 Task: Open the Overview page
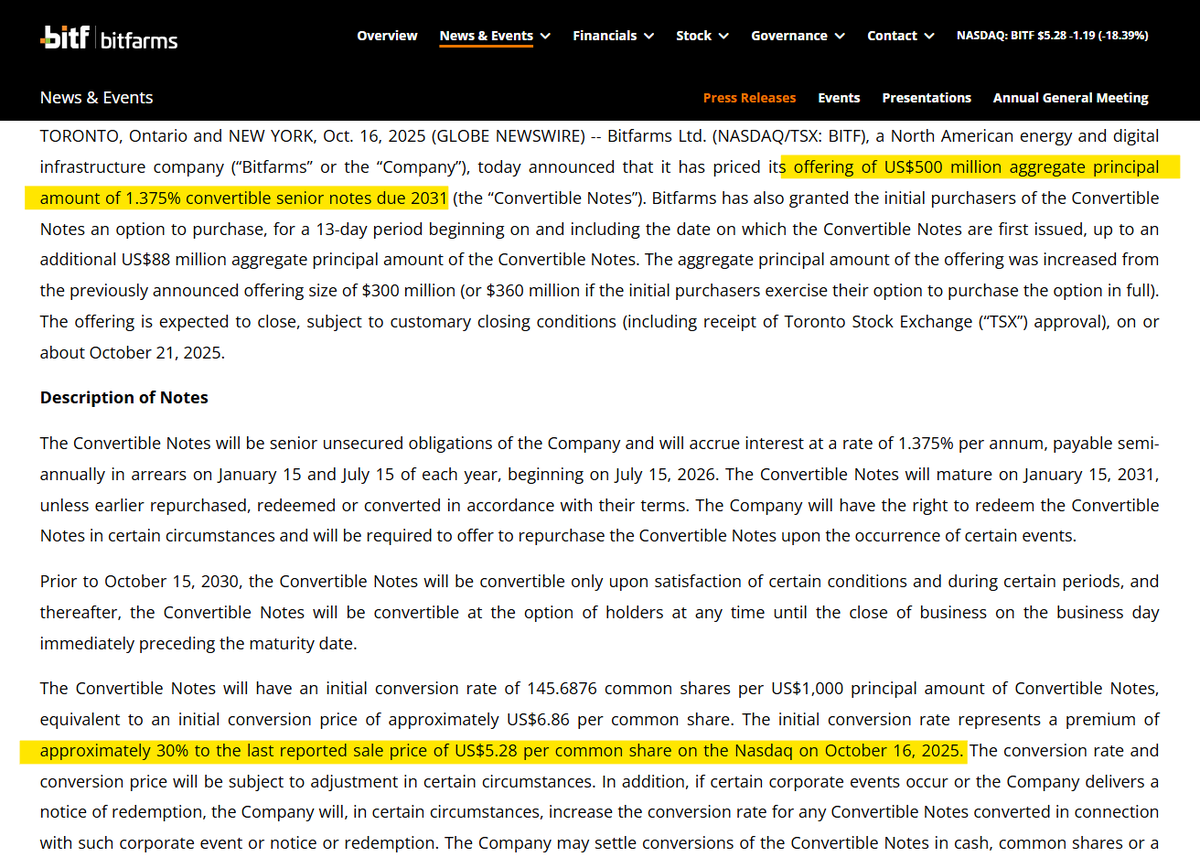(x=387, y=36)
